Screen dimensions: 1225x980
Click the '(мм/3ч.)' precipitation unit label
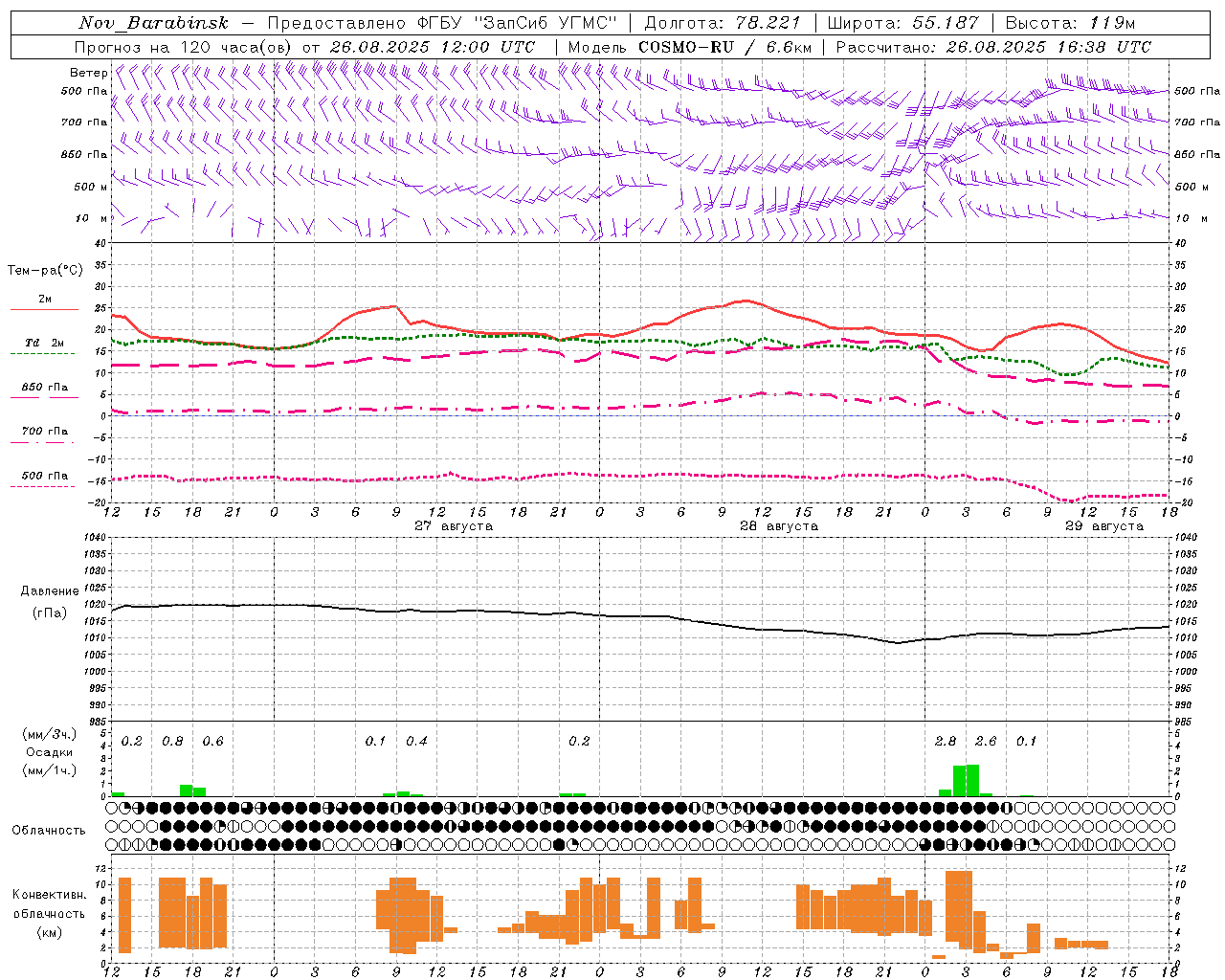coord(49,734)
